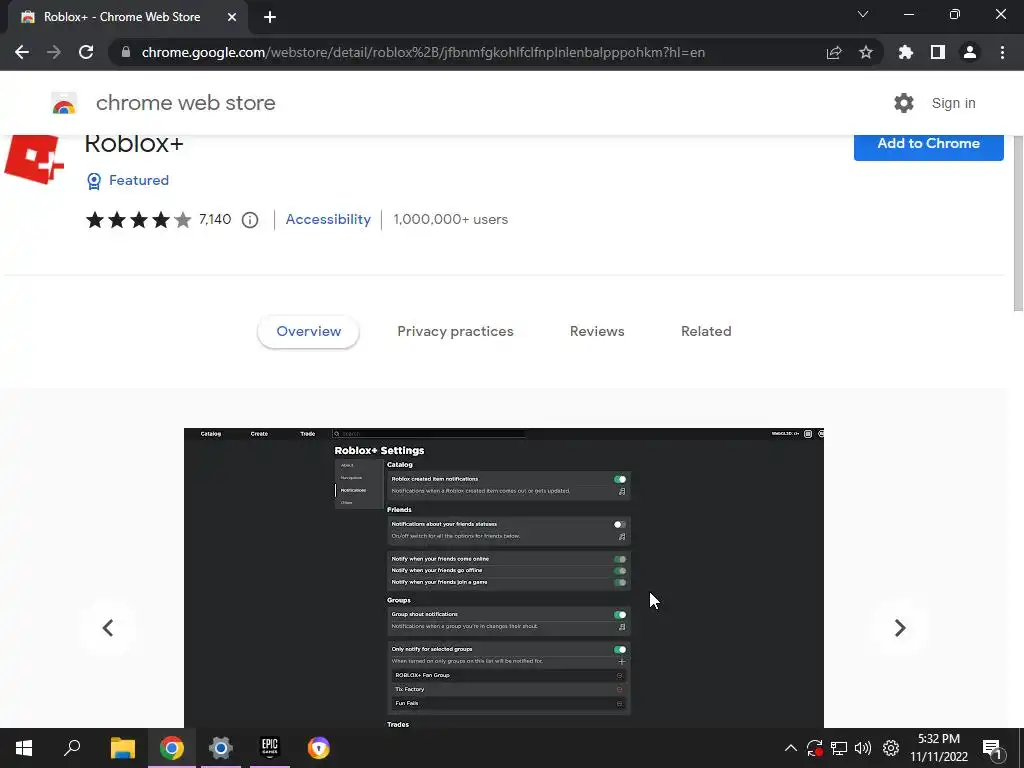Click the sync tray icon with red dot
Image resolution: width=1024 pixels, height=768 pixels.
[x=814, y=748]
